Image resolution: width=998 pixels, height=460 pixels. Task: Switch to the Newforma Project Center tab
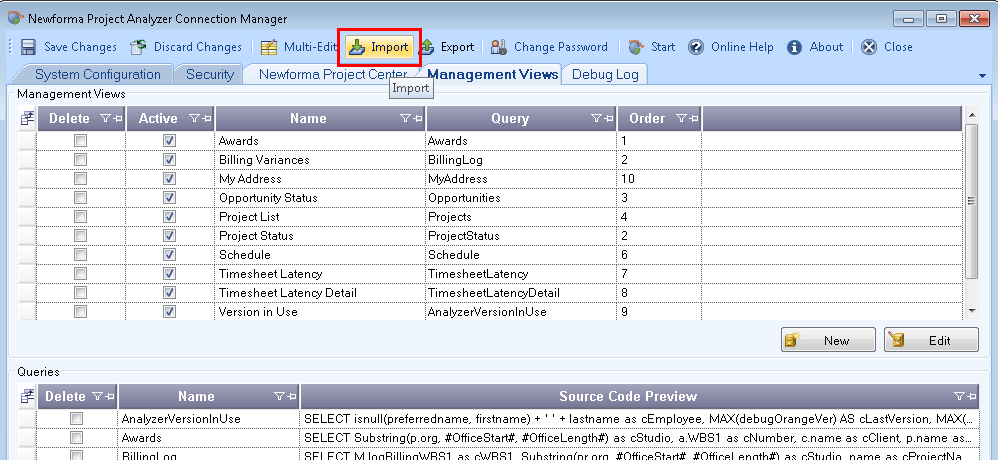point(332,74)
